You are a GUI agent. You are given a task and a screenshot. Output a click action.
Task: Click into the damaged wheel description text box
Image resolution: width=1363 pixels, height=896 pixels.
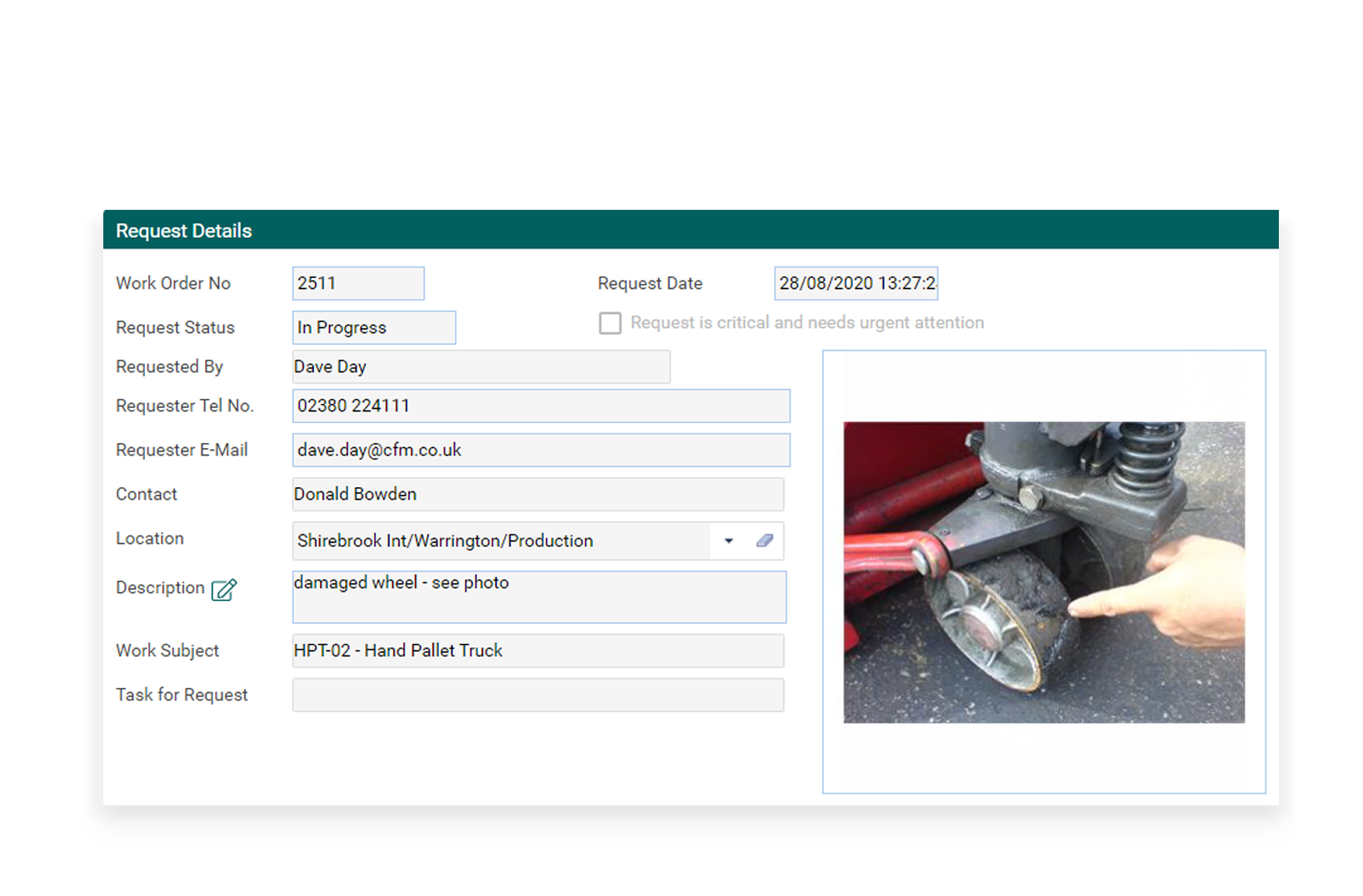(538, 596)
